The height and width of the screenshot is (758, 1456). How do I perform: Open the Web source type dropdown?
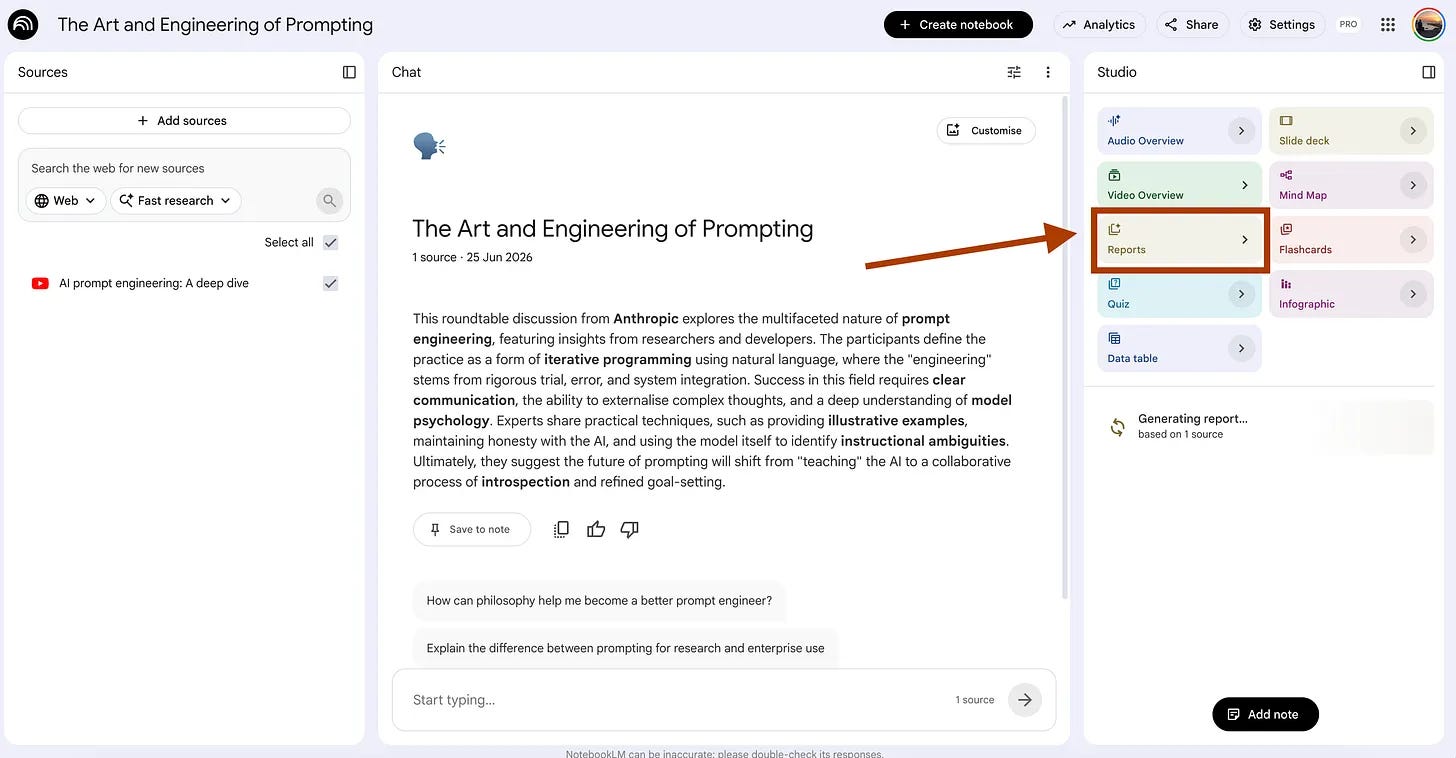66,200
